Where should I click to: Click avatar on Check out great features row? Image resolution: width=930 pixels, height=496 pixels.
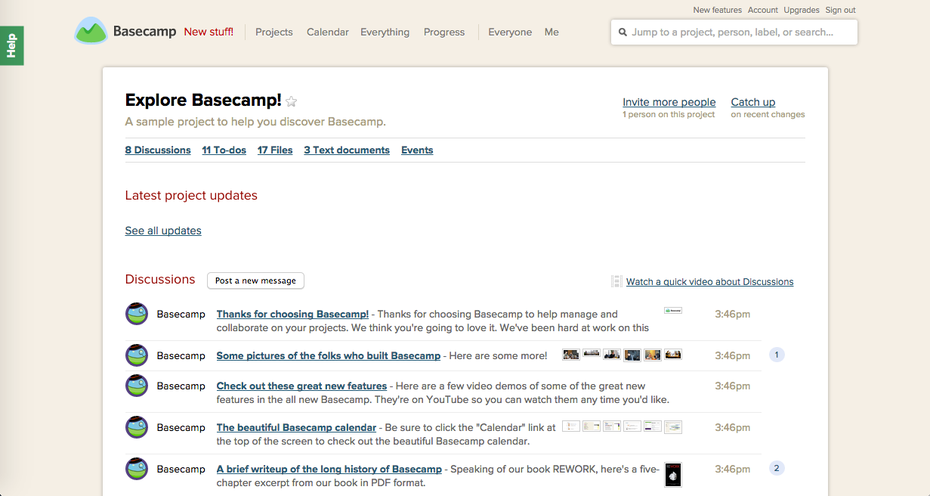pyautogui.click(x=136, y=386)
